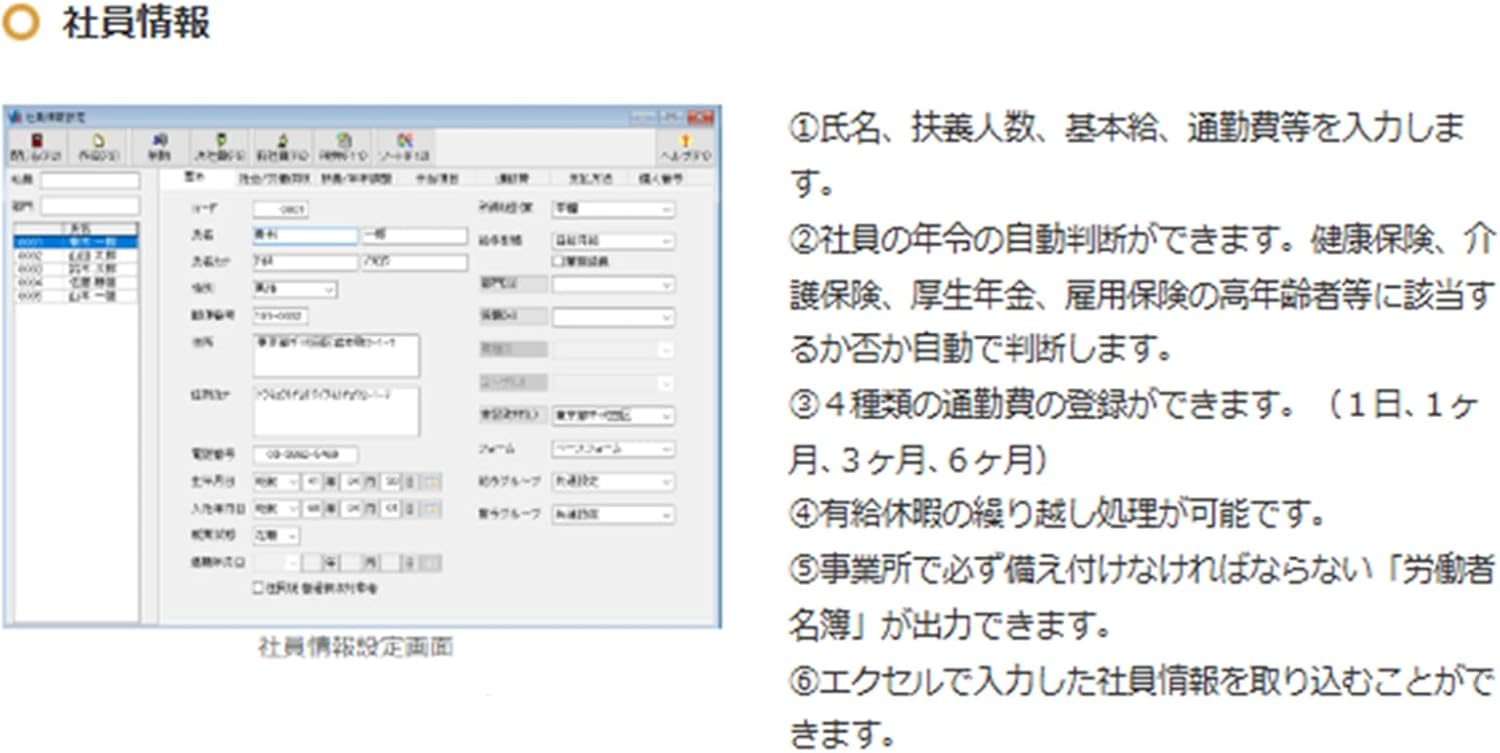Open the 就業状態 dropdown showing 在職
The width and height of the screenshot is (1500, 753).
(x=276, y=536)
